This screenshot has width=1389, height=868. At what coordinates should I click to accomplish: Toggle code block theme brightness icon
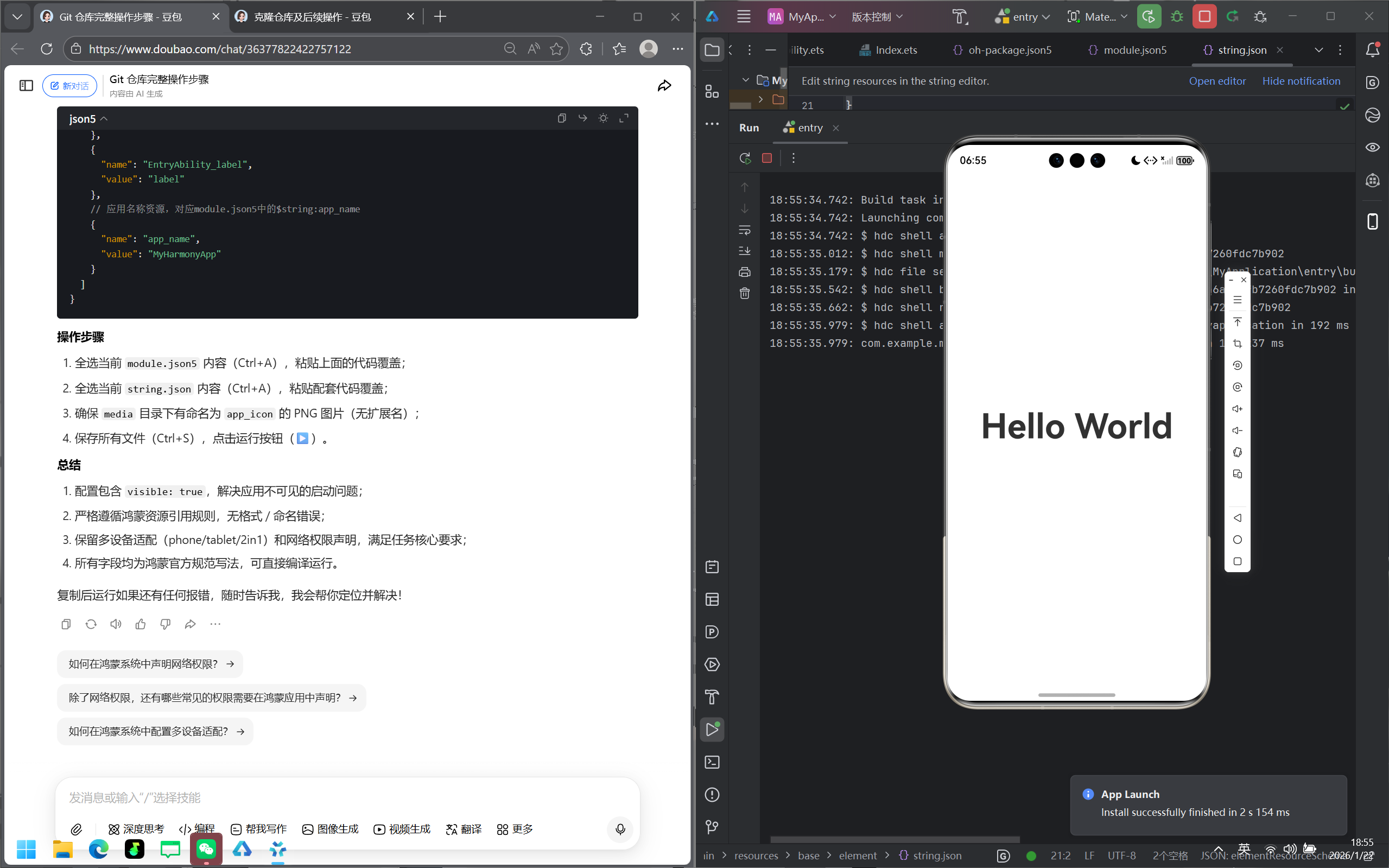(x=602, y=118)
